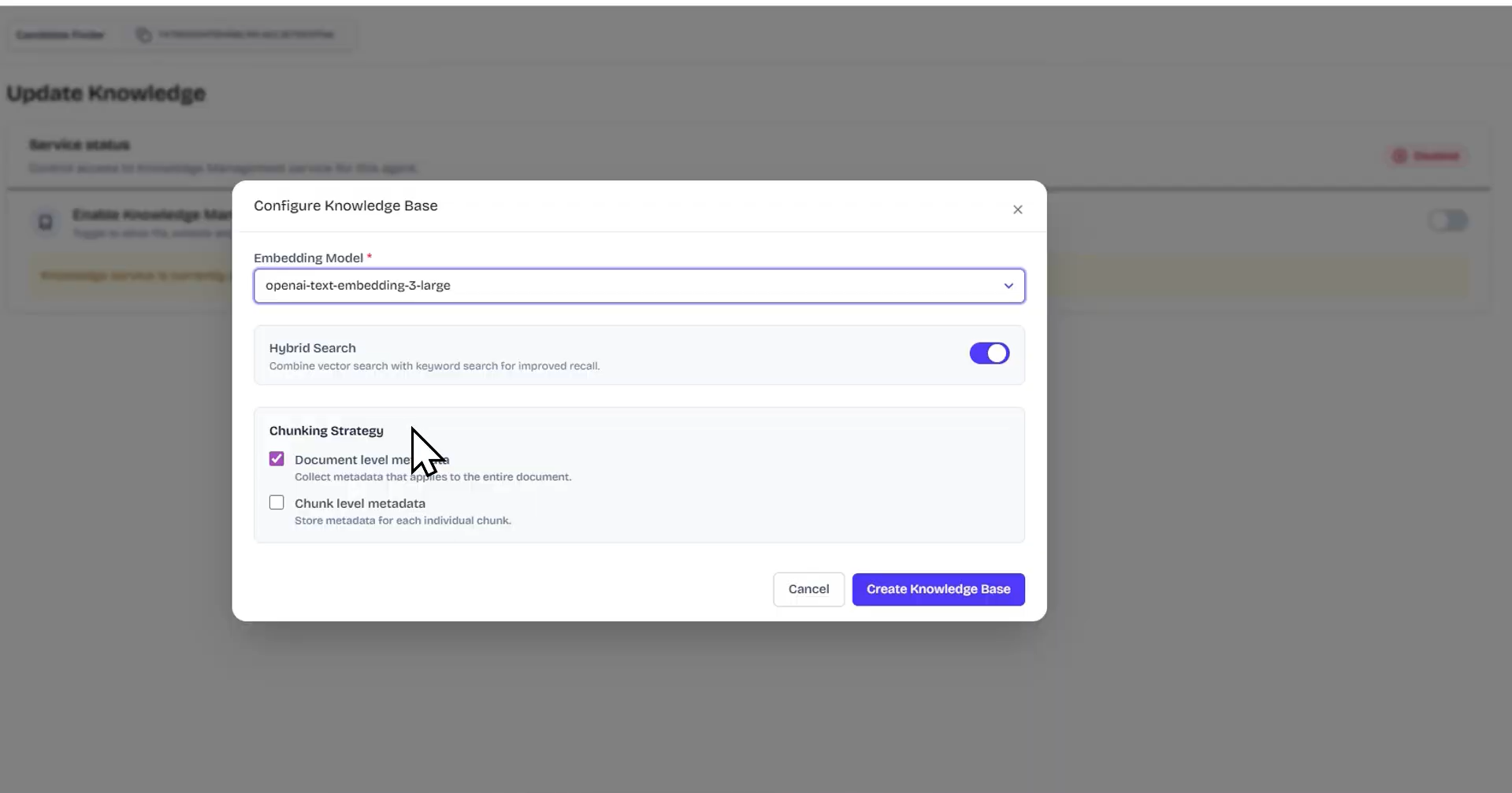Click Create Knowledge Base button
Viewport: 1512px width, 793px height.
pyautogui.click(x=938, y=589)
